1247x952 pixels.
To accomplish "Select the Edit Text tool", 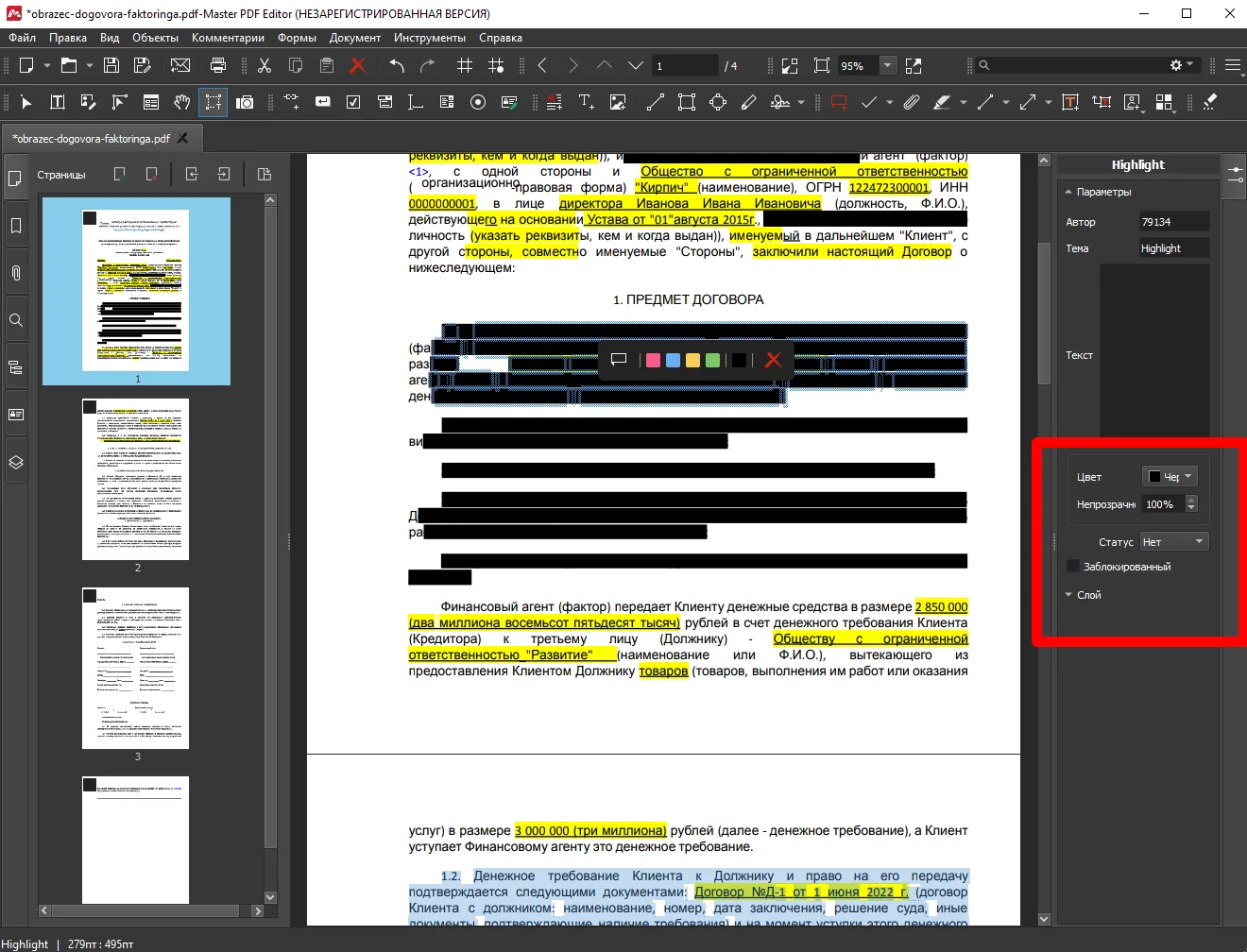I will click(58, 102).
